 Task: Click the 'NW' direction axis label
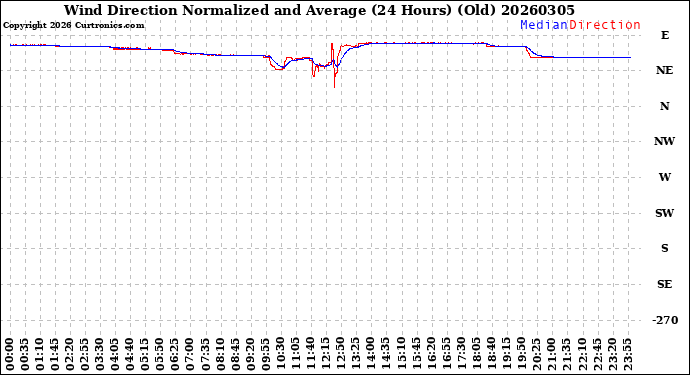[x=664, y=141]
